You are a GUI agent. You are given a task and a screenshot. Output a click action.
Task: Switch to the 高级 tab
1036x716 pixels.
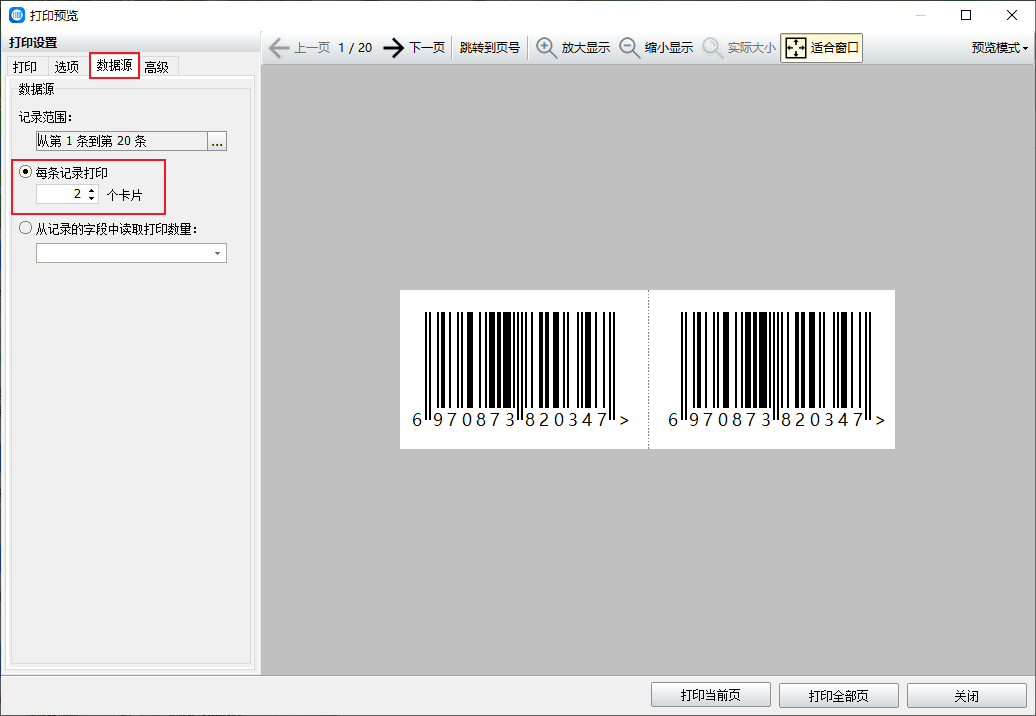click(157, 67)
